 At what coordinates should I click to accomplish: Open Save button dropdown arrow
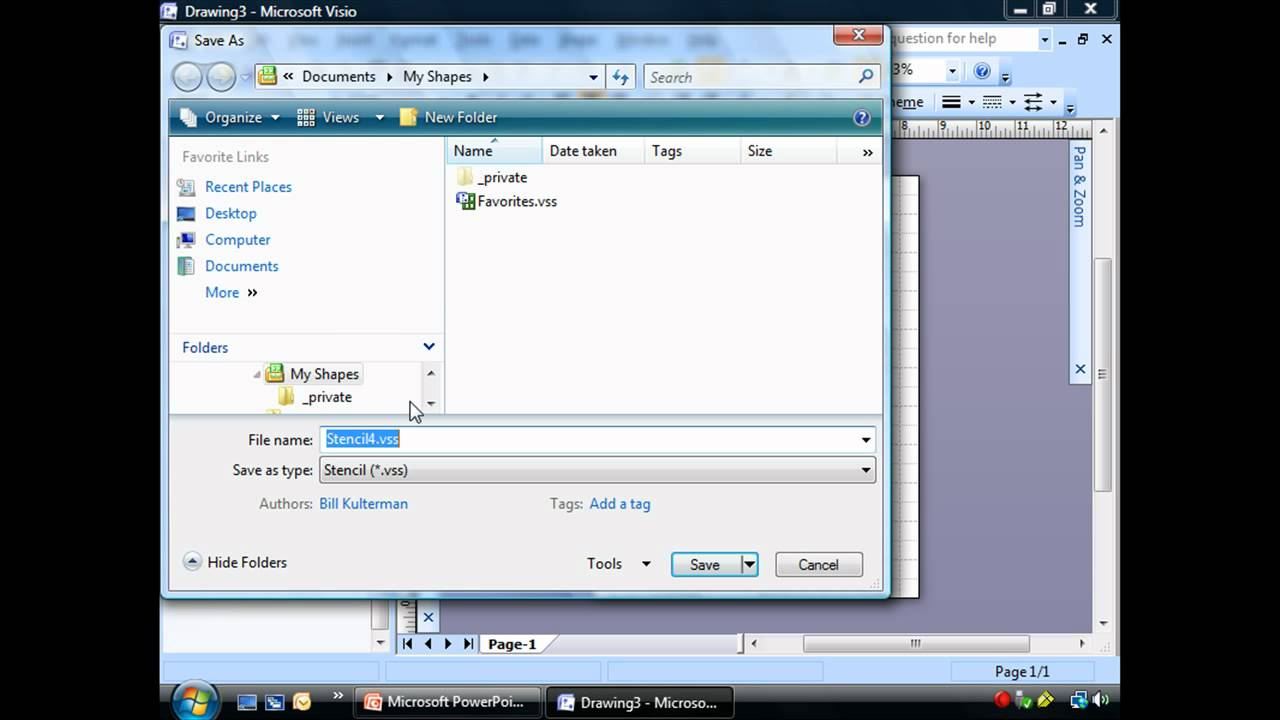click(749, 565)
